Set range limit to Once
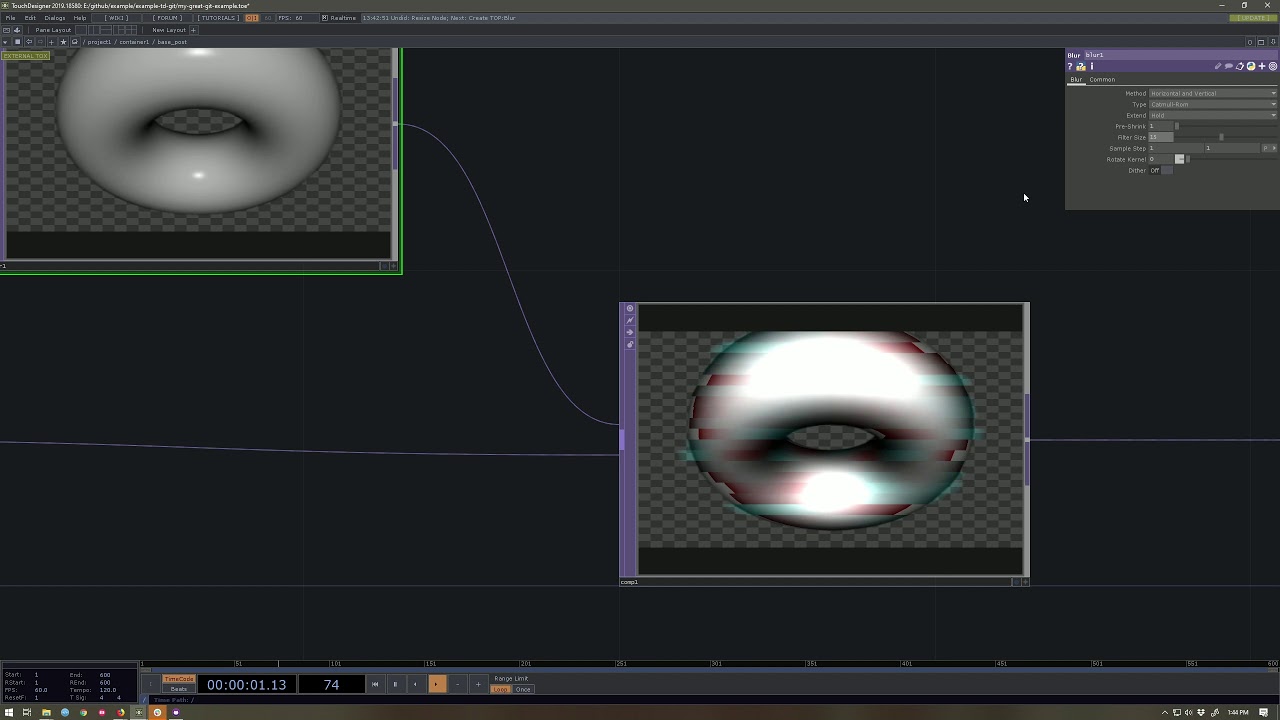The image size is (1280, 720). (x=523, y=689)
